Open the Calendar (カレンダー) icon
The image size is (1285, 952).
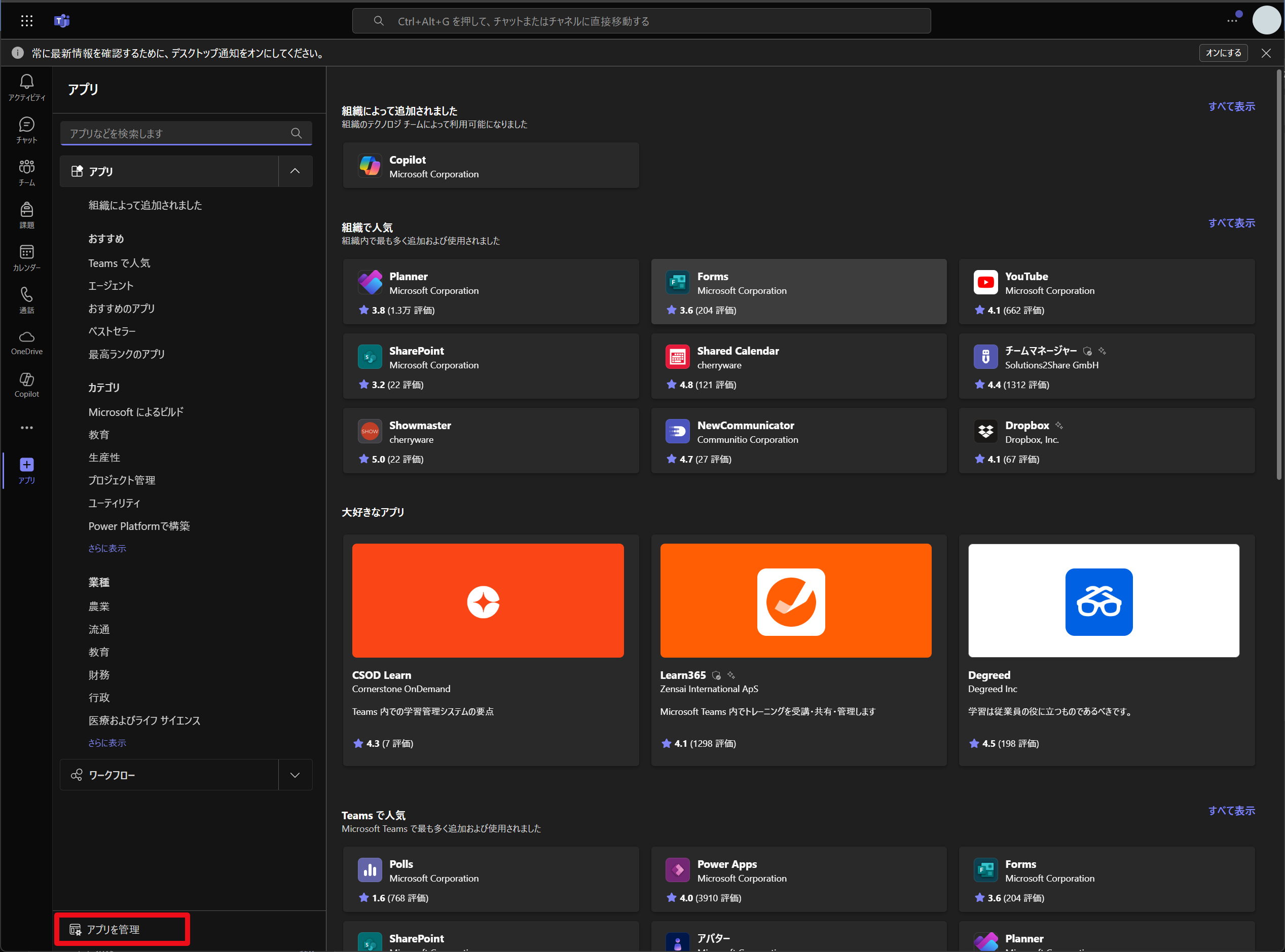[26, 258]
